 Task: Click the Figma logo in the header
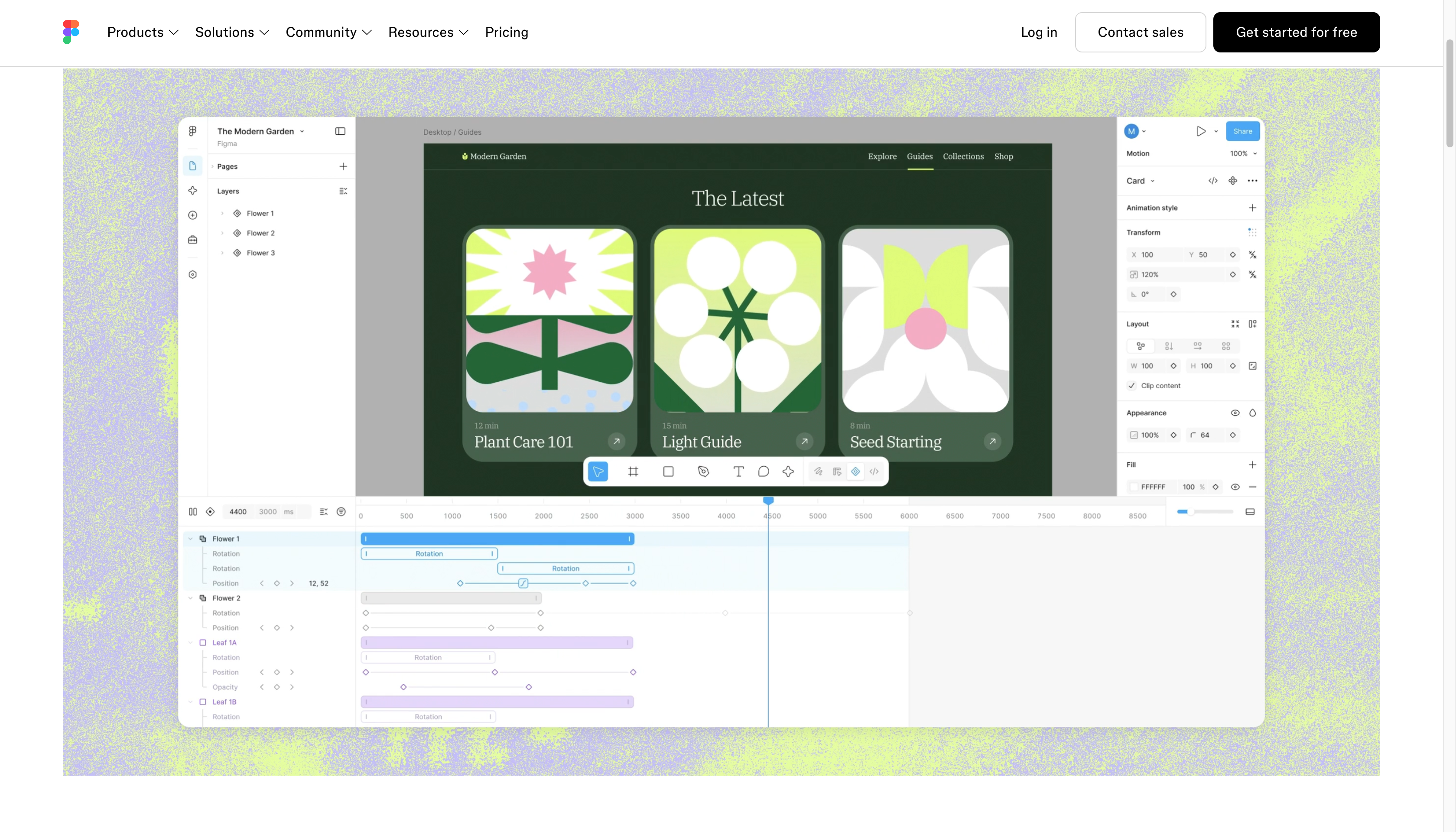coord(71,32)
